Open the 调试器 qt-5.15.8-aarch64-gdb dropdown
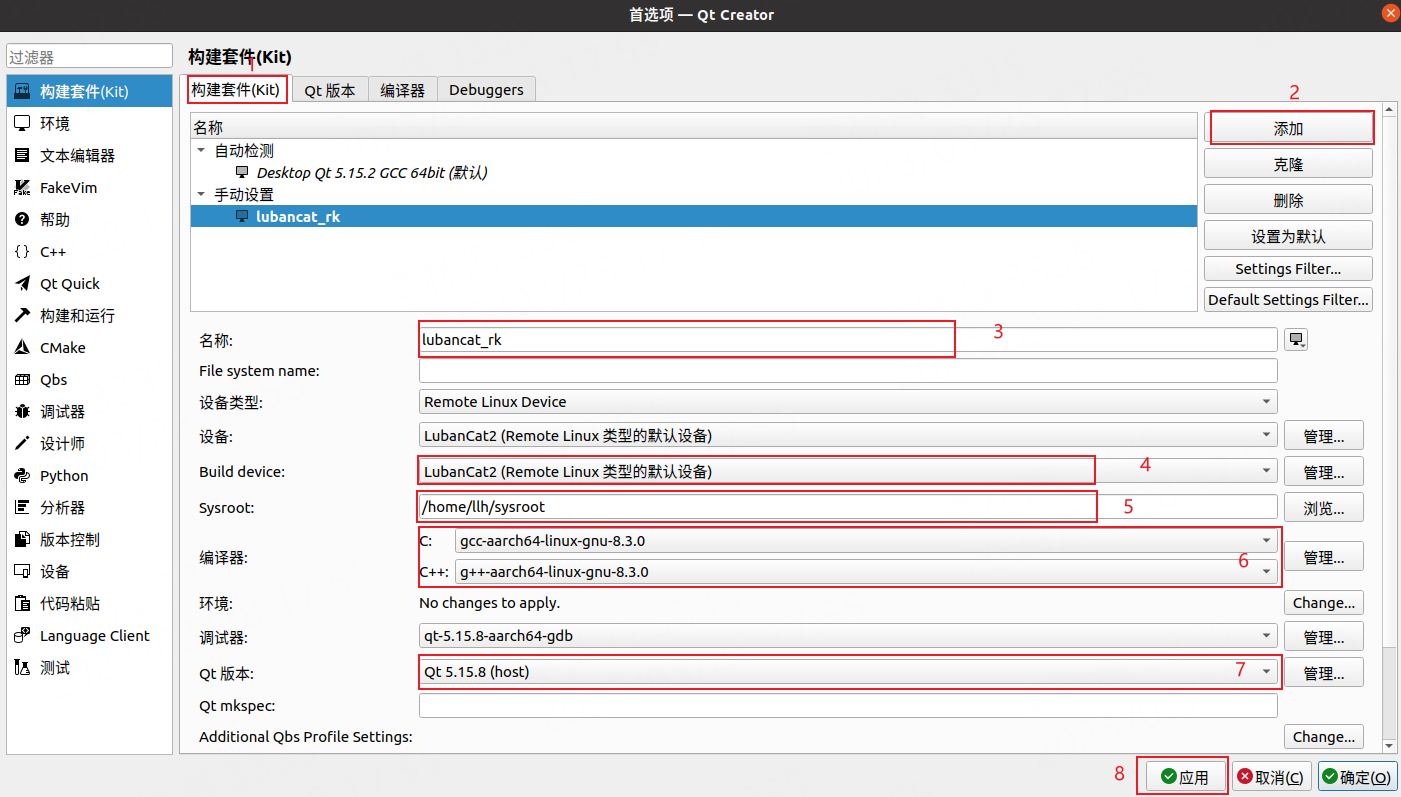This screenshot has width=1401, height=797. (848, 636)
